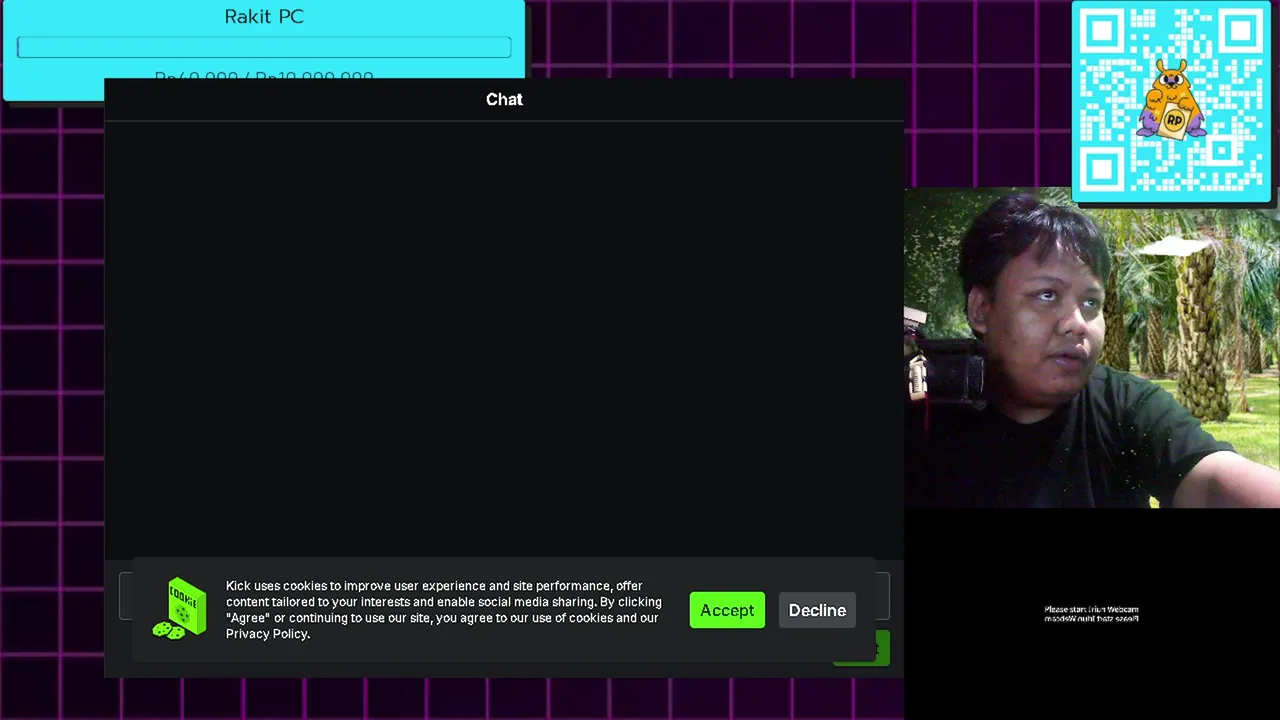
Task: Select the Rakit PC goal title
Action: pyautogui.click(x=264, y=16)
